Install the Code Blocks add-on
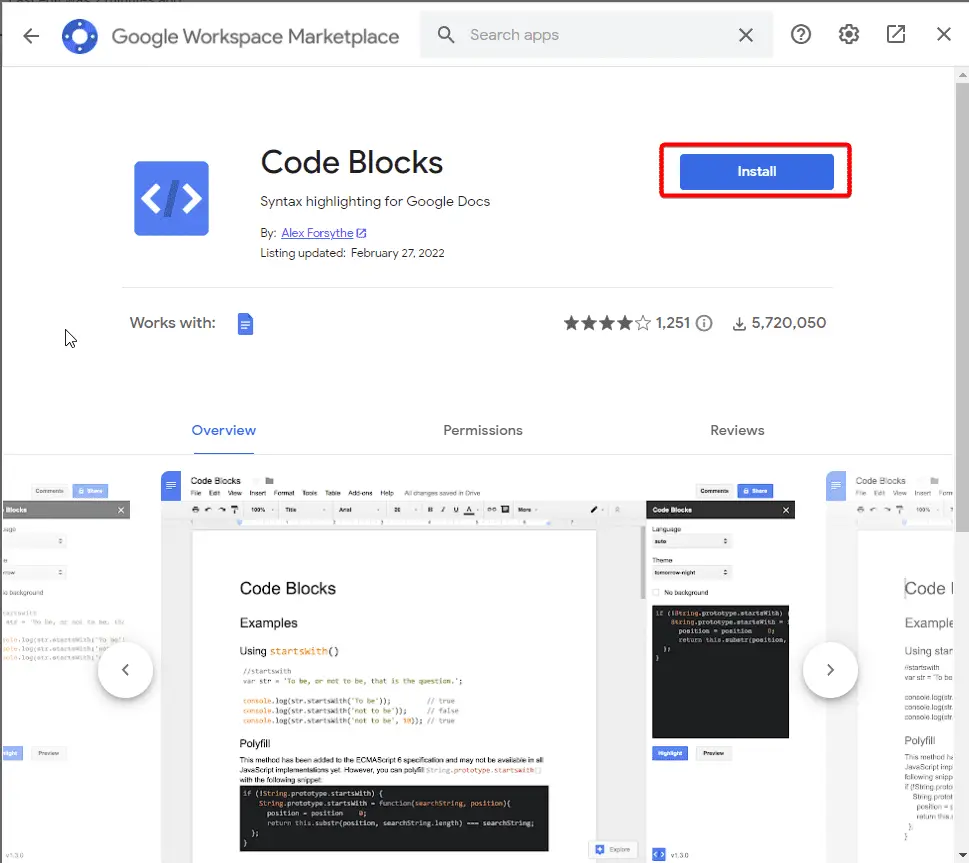 click(756, 171)
